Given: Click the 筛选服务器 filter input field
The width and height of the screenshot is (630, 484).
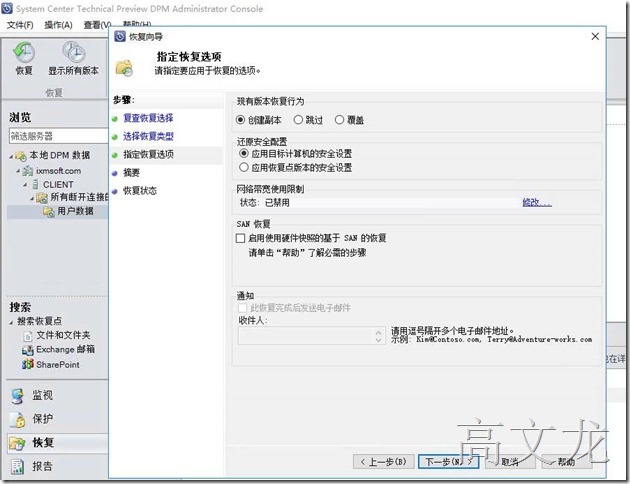Looking at the screenshot, I should (58, 136).
